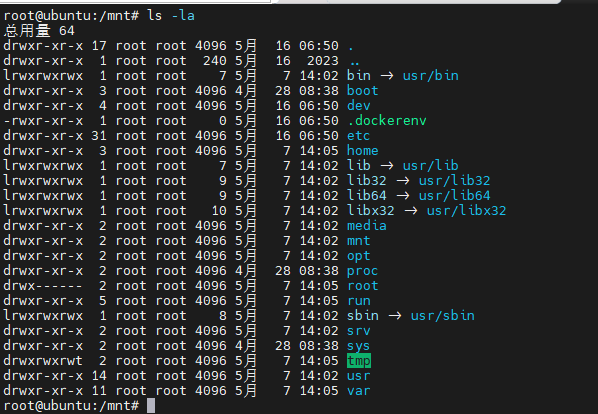Click the terminal cursor at bottom prompt
Image resolution: width=598 pixels, height=414 pixels.
point(151,406)
